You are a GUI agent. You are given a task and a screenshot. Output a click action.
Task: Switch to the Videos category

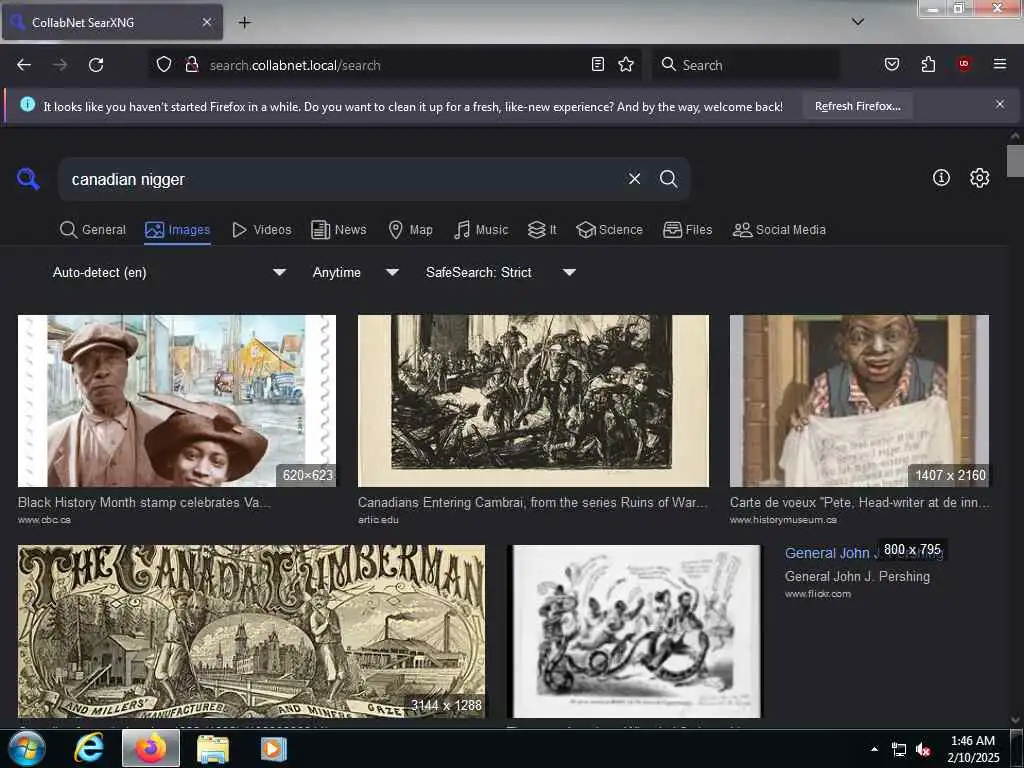[262, 230]
